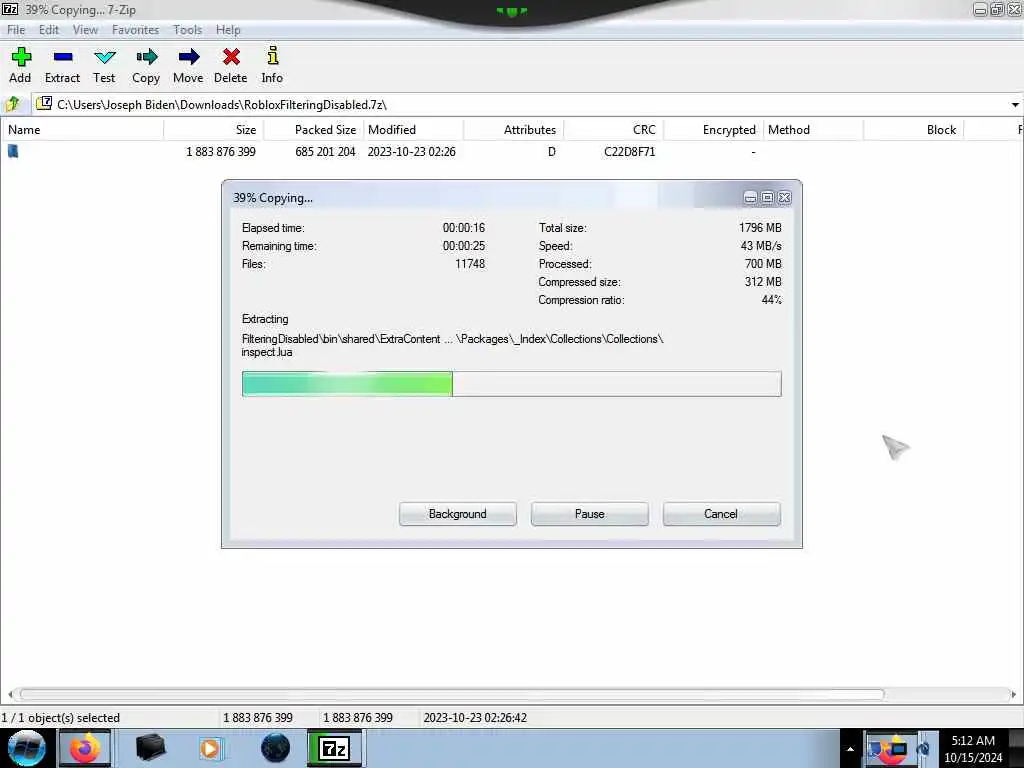
Task: Open the Windows Start orb
Action: coord(26,748)
